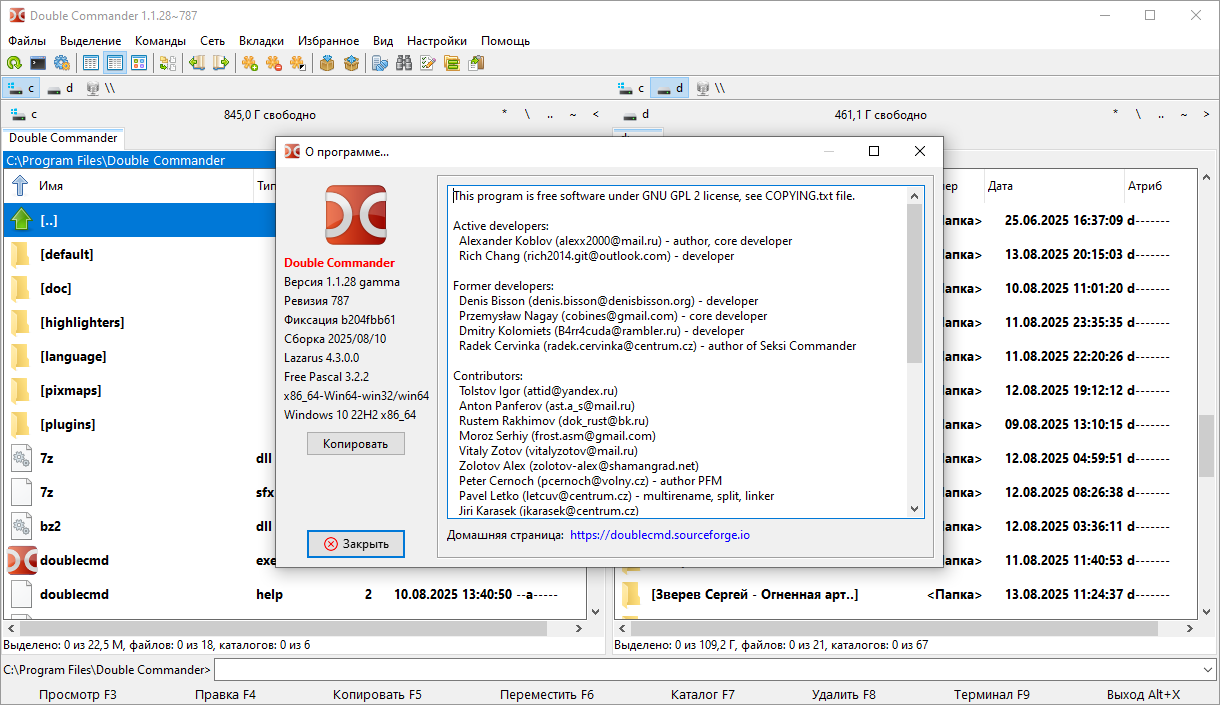Click the toolbar icon with left green arrow

196,63
